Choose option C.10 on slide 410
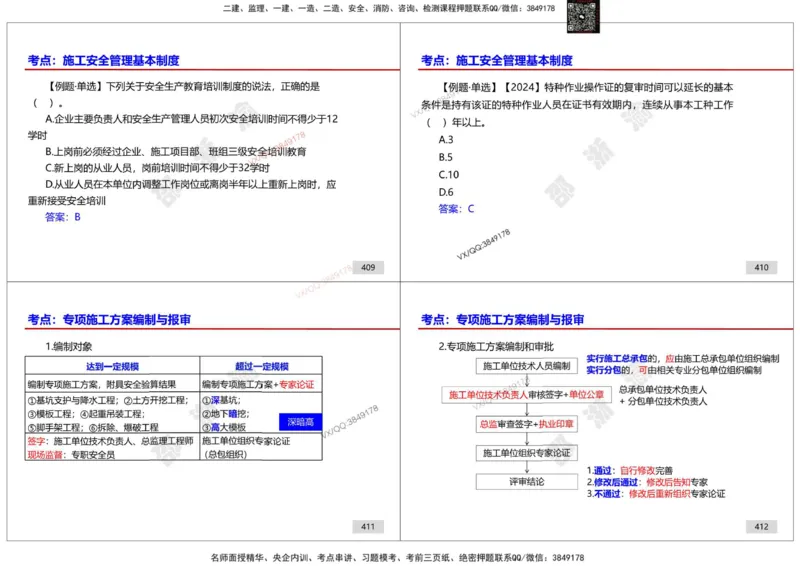800x566 pixels. pos(449,175)
